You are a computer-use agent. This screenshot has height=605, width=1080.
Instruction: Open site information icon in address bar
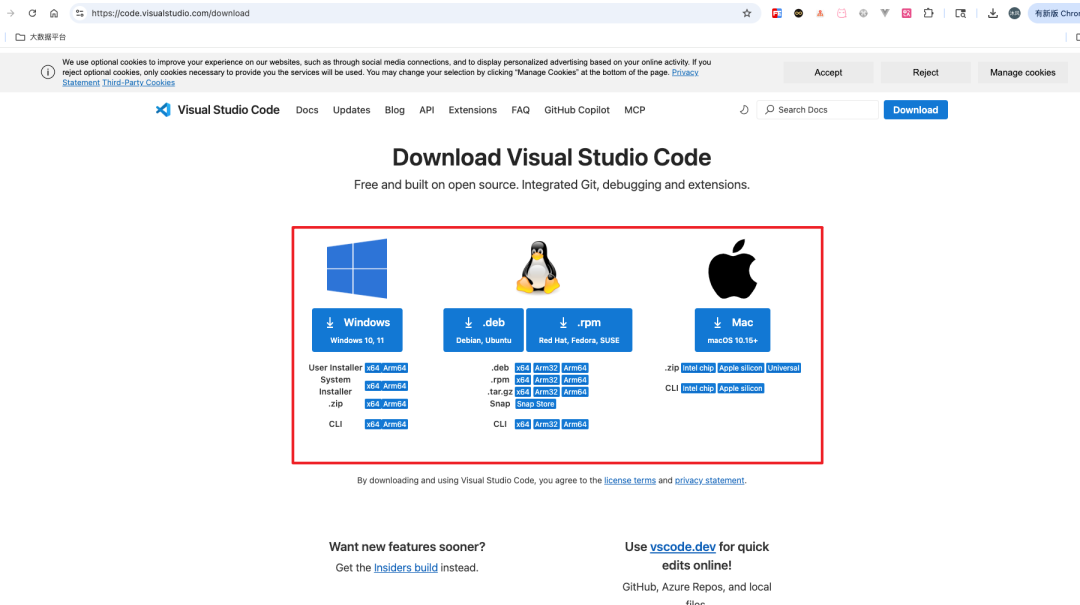point(80,13)
